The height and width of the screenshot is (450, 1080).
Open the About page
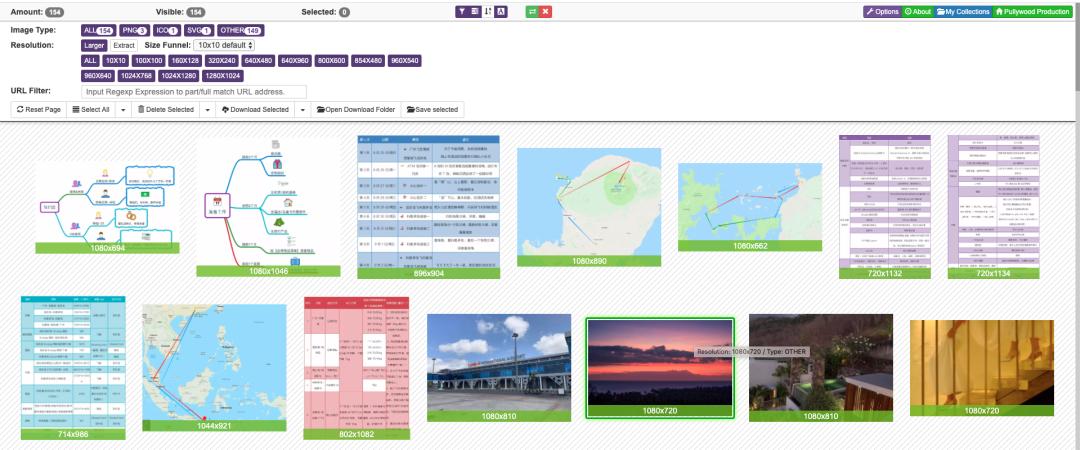917,12
